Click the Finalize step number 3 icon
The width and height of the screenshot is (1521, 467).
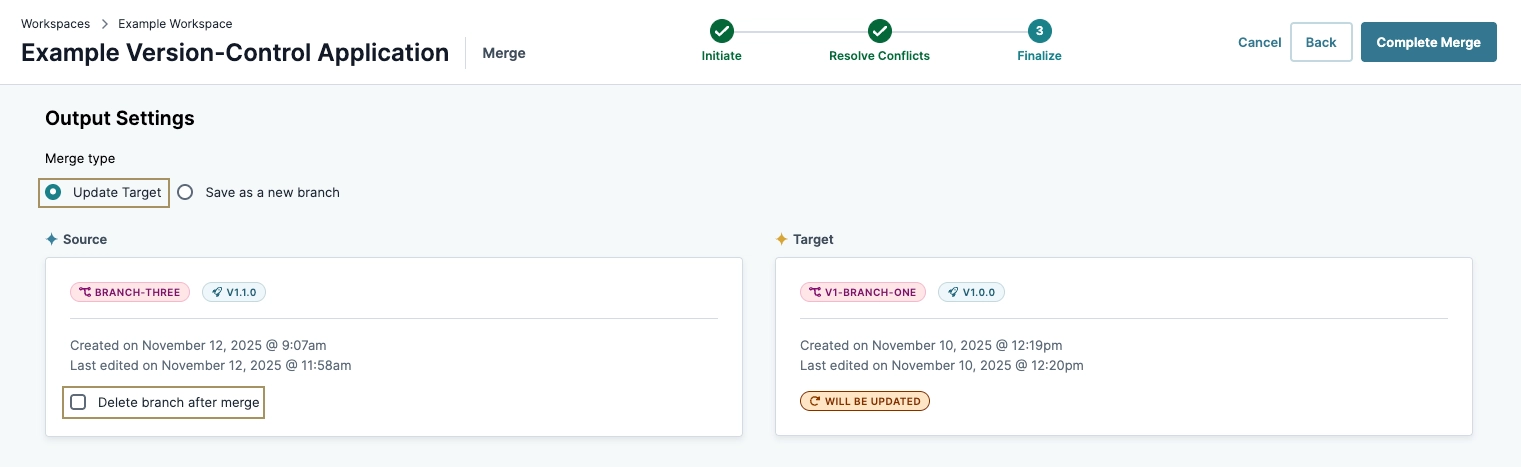click(1039, 32)
